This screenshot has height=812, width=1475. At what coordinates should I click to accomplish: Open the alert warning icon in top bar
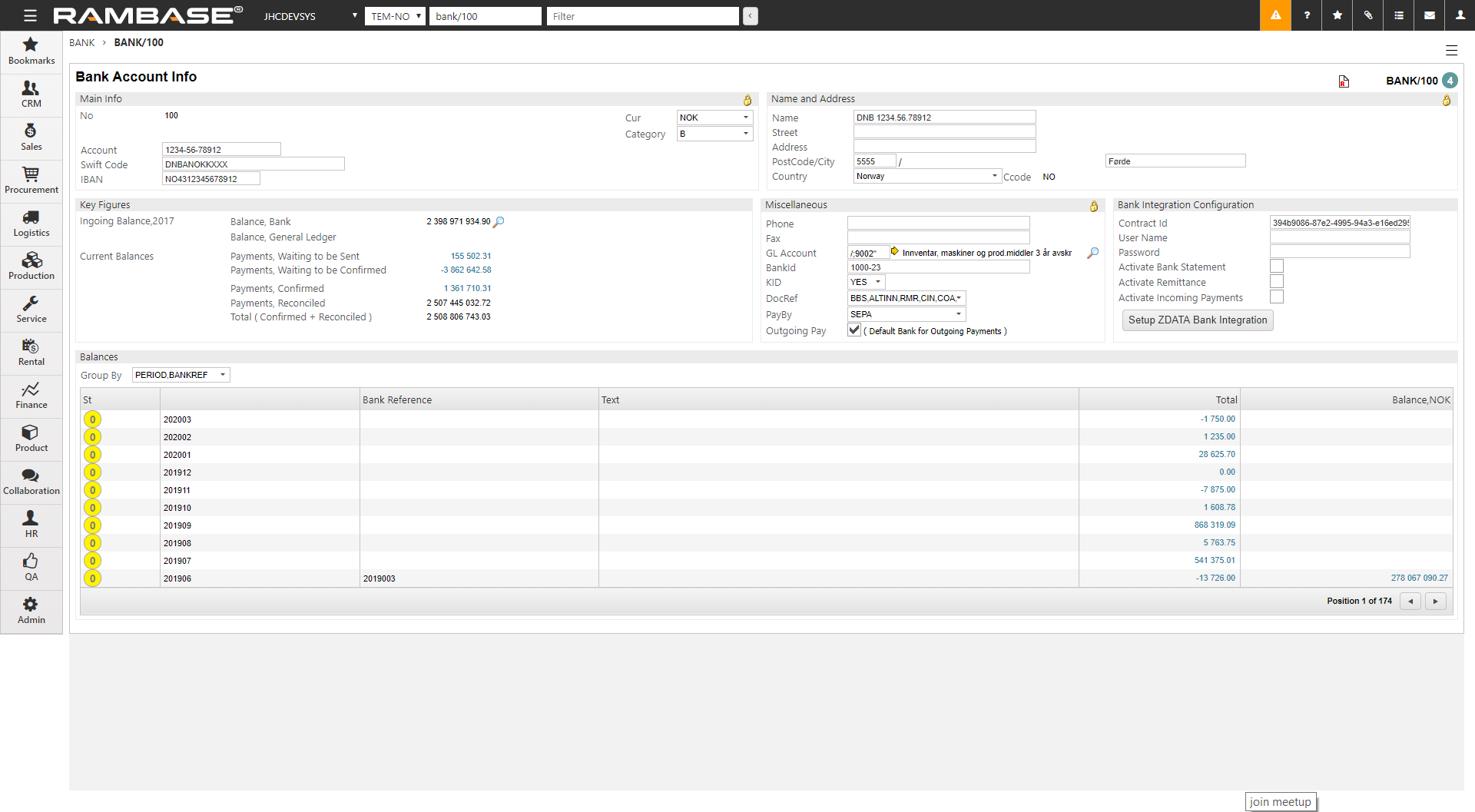[1275, 15]
